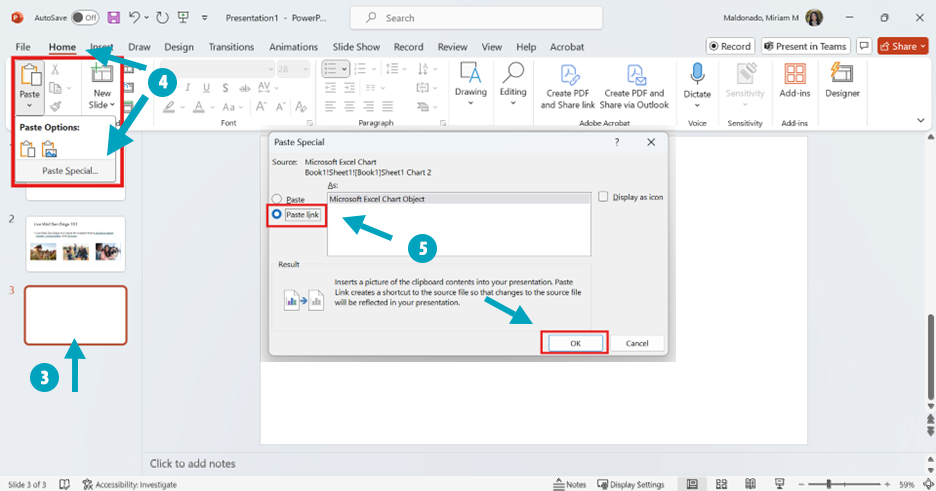
Task: Select slide 2 thumbnail
Action: [76, 244]
